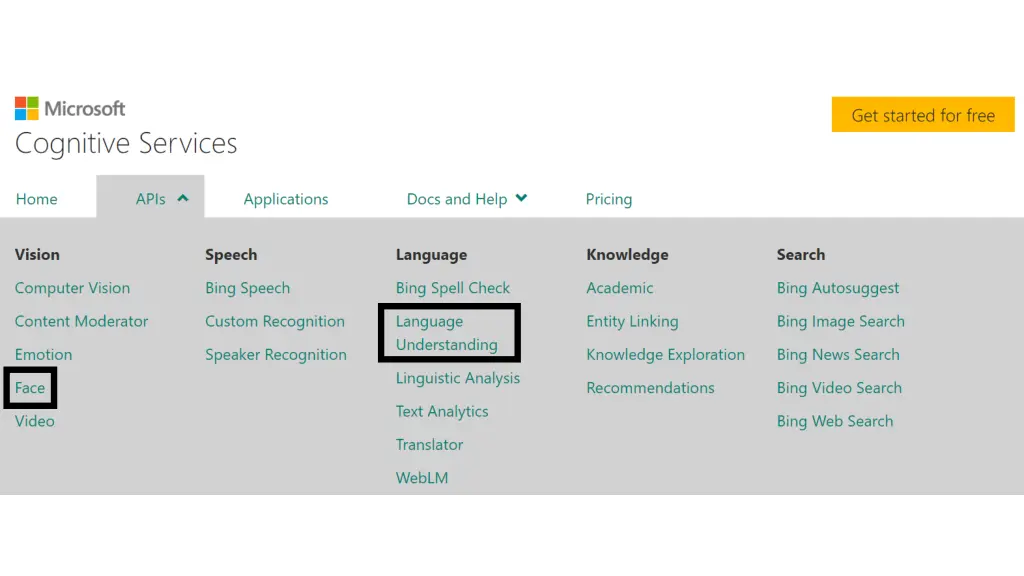Image resolution: width=1024 pixels, height=576 pixels.
Task: Open the Custom Recognition link
Action: pos(275,321)
